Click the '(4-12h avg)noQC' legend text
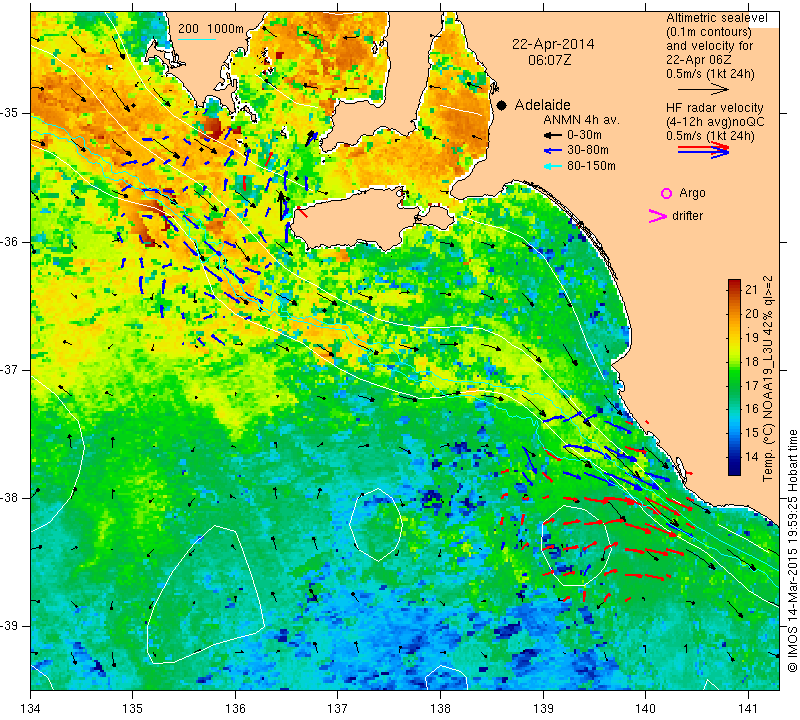 [x=715, y=122]
